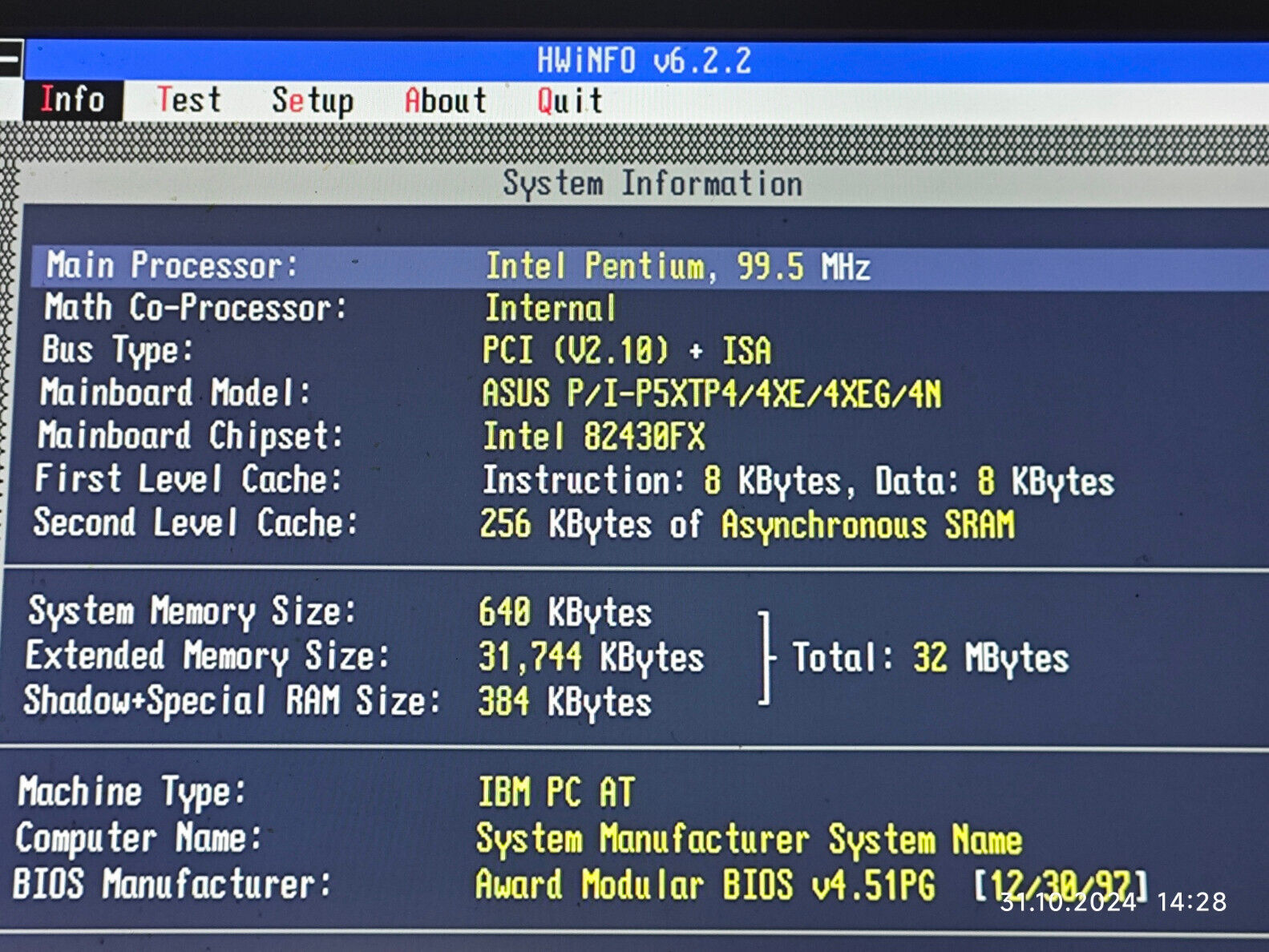Click the Mainboard Model label
This screenshot has height=952, width=1269.
(x=176, y=393)
